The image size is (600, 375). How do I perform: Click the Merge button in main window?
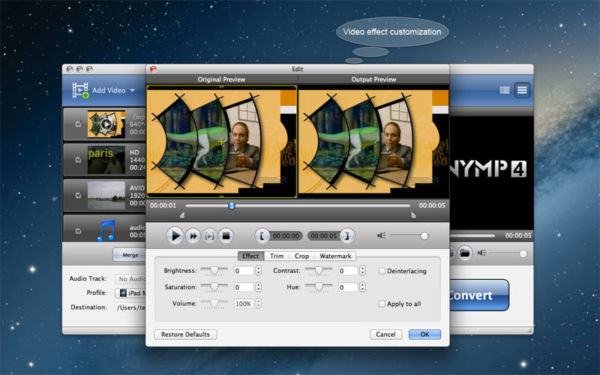130,255
